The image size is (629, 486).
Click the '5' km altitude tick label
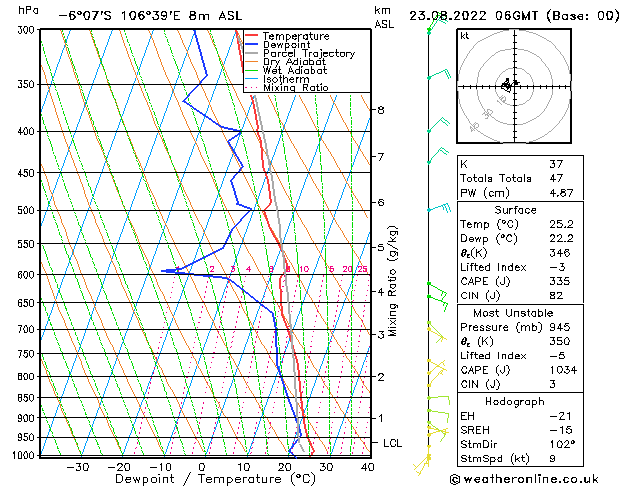pyautogui.click(x=381, y=247)
